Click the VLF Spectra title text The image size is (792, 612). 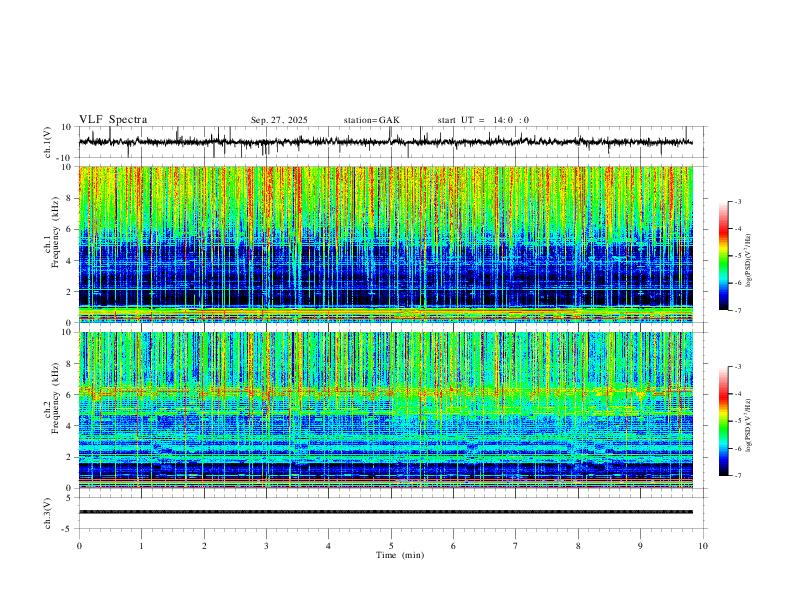coord(113,120)
